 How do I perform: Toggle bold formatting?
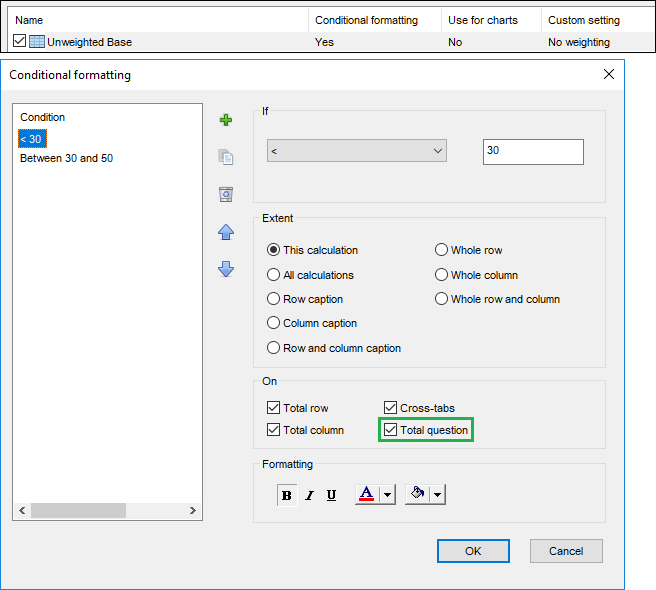tap(287, 495)
